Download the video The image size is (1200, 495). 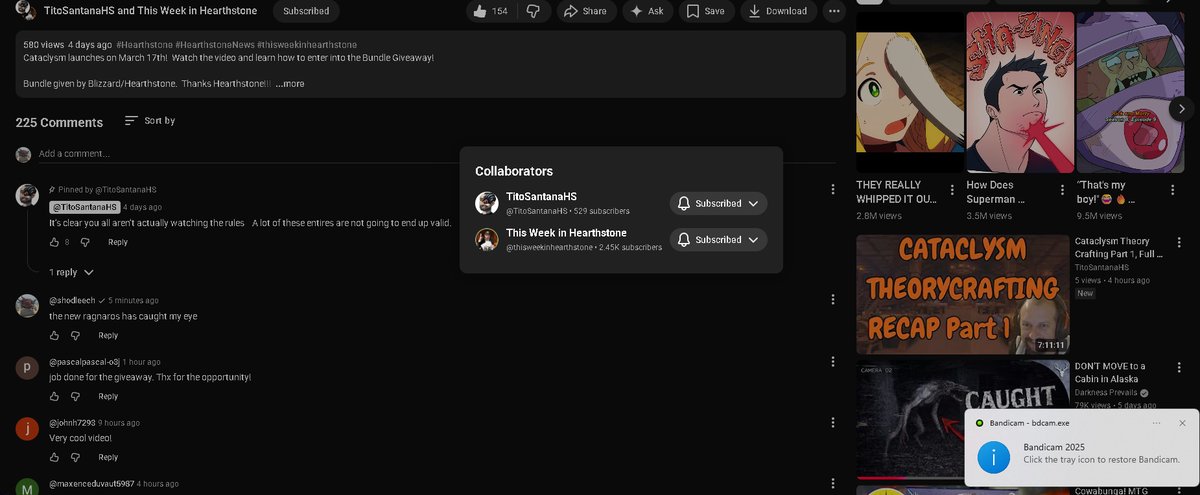(x=778, y=11)
